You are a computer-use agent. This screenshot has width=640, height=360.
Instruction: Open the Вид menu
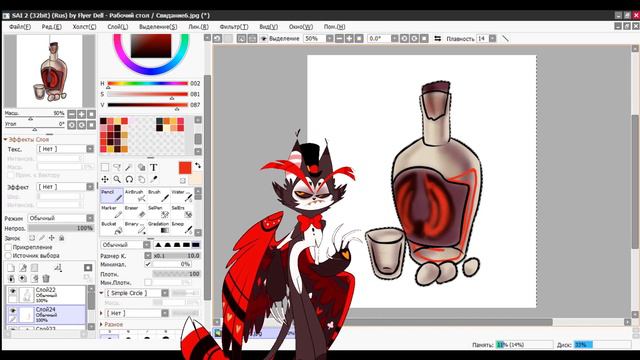point(269,27)
